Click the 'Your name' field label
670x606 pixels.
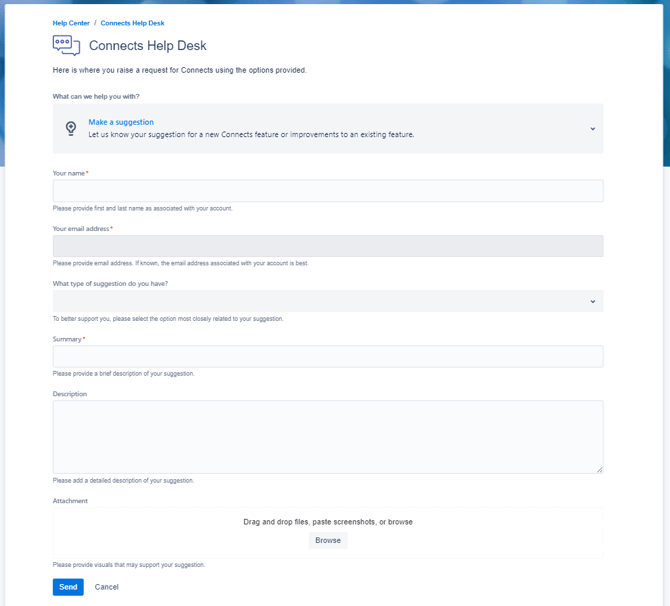69,173
